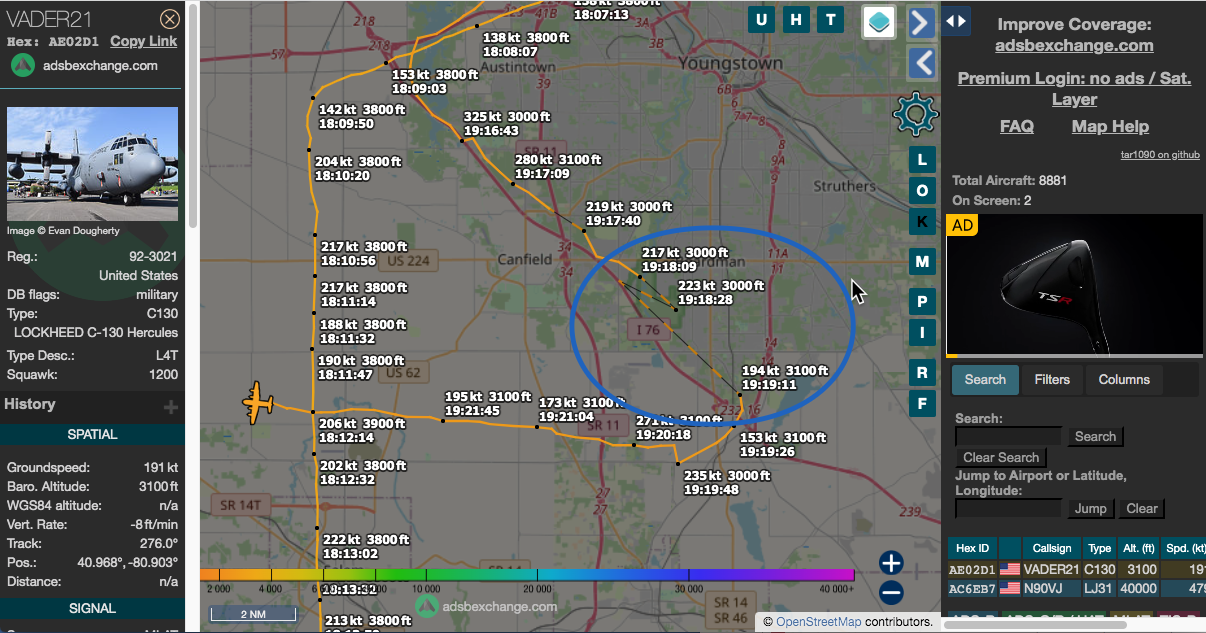Zoom in with plus map button
1206x633 pixels.
891,562
